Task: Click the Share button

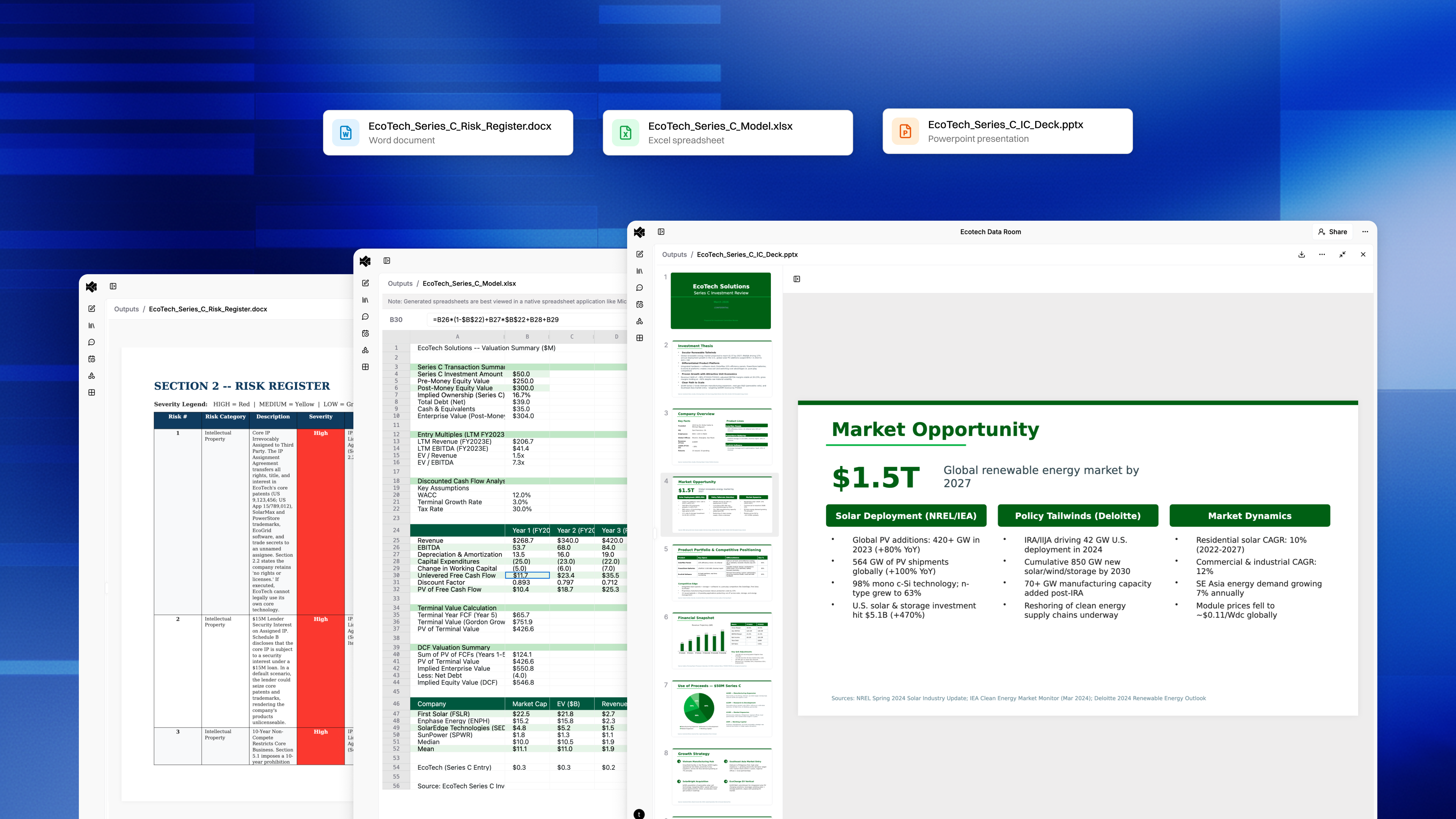Action: 1332,232
